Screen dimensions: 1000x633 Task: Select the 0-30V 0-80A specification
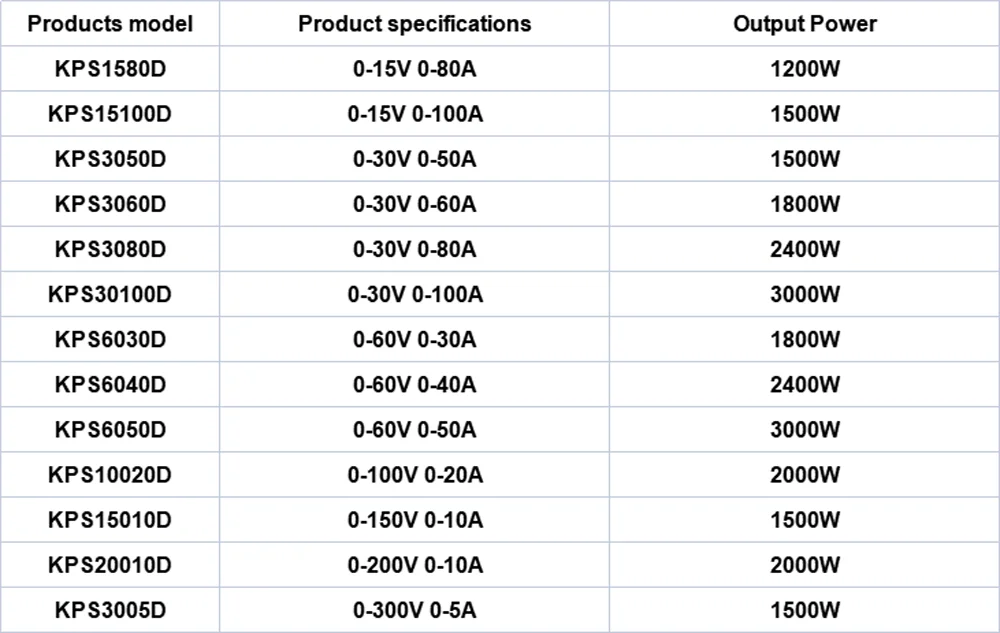tap(414, 250)
